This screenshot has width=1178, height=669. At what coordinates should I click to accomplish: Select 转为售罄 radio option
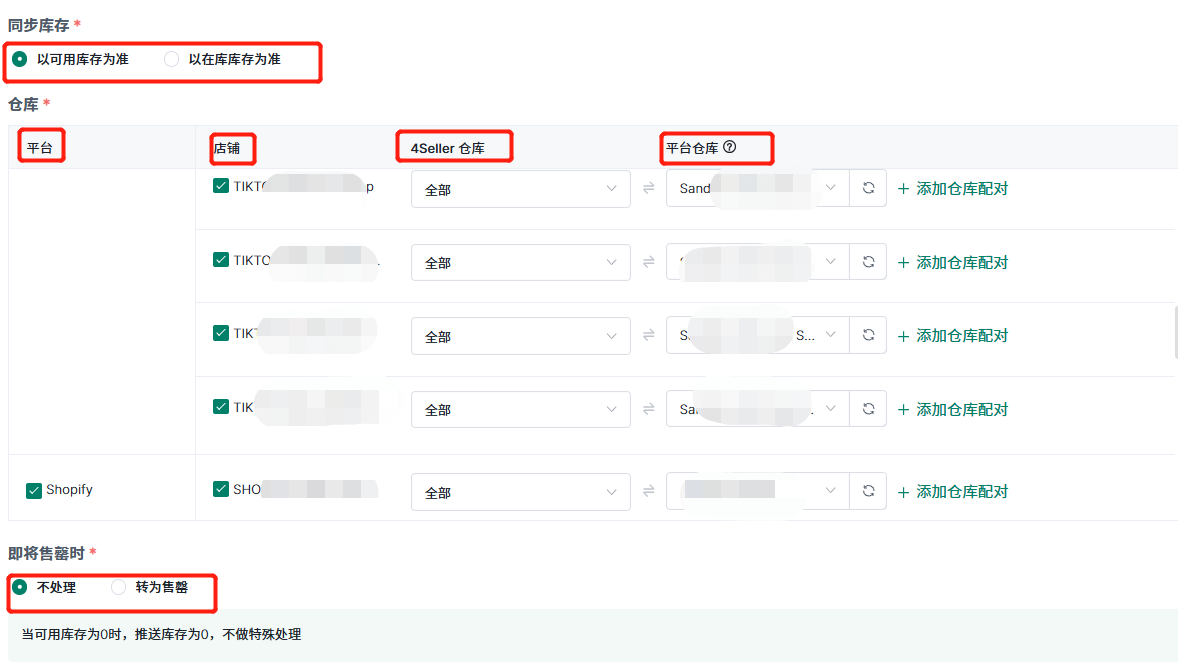[119, 587]
